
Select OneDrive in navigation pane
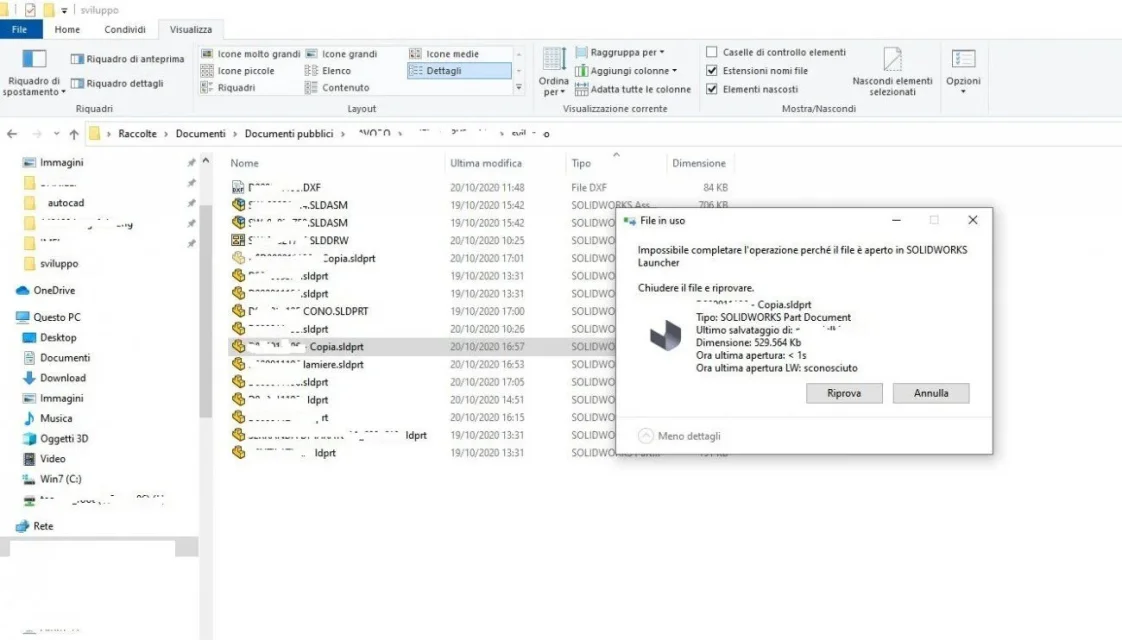pyautogui.click(x=54, y=291)
